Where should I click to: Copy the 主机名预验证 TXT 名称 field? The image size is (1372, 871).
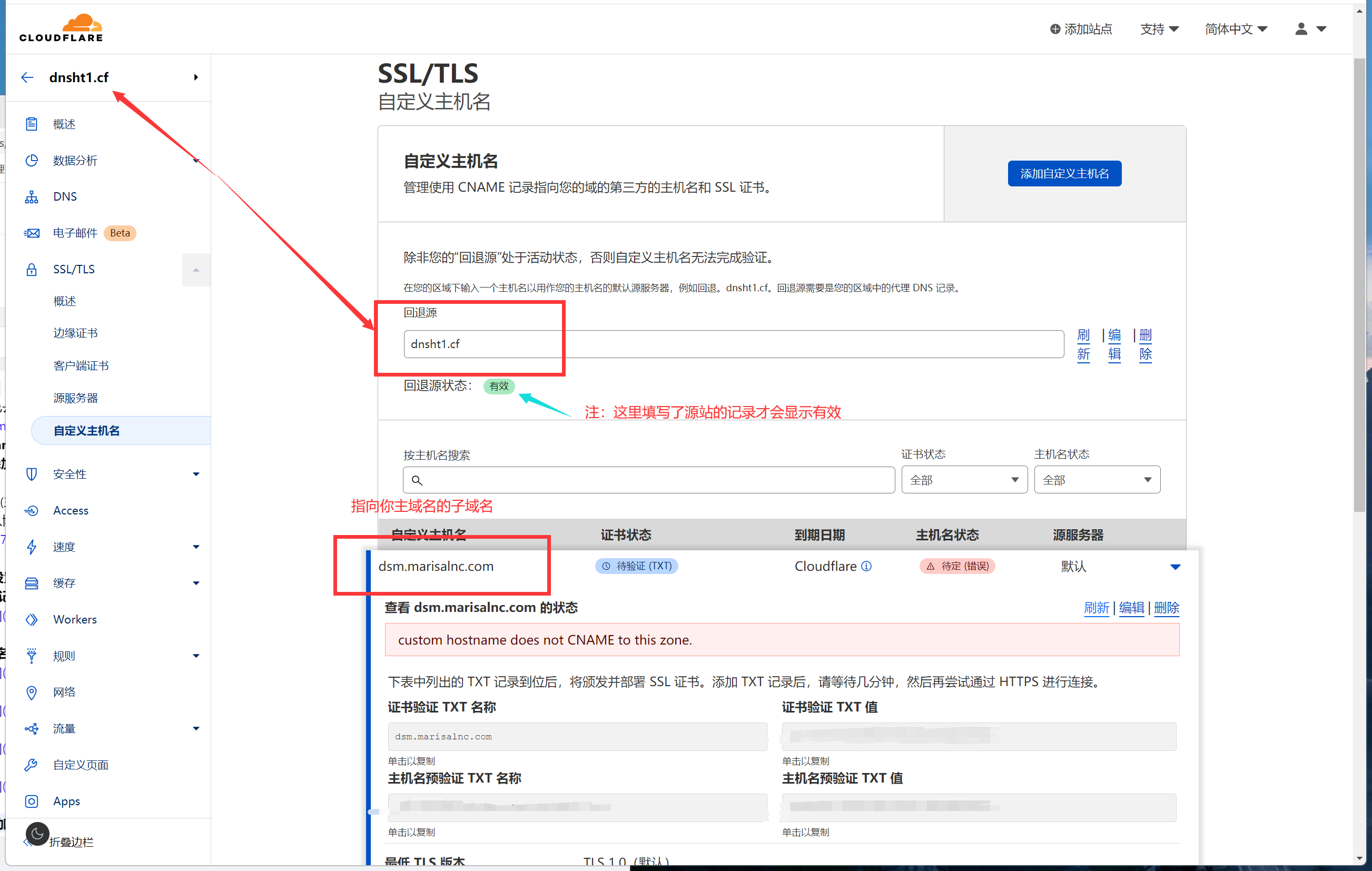(x=577, y=808)
